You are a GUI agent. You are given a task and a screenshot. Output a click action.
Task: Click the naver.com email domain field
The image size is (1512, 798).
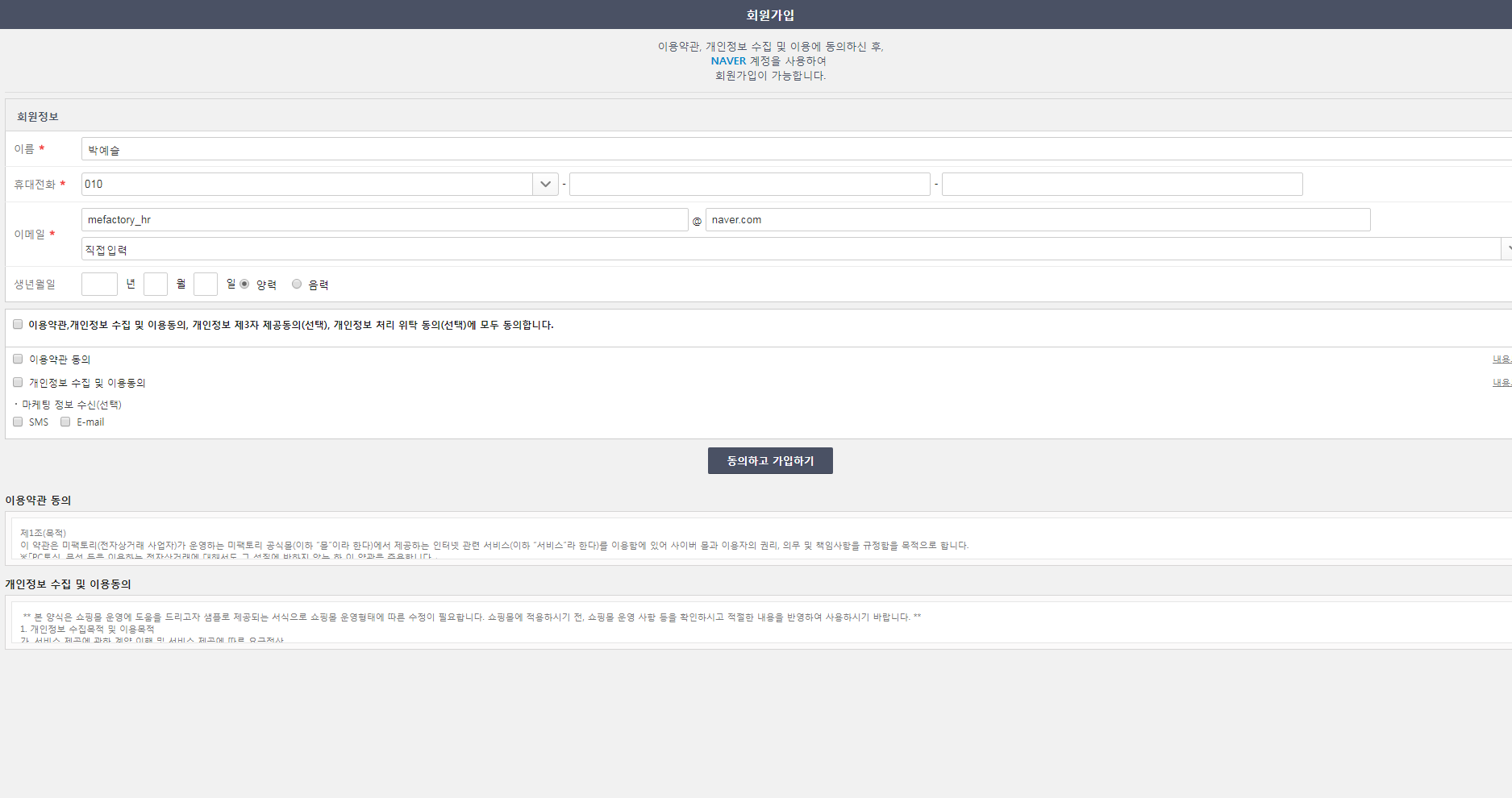coord(1037,220)
